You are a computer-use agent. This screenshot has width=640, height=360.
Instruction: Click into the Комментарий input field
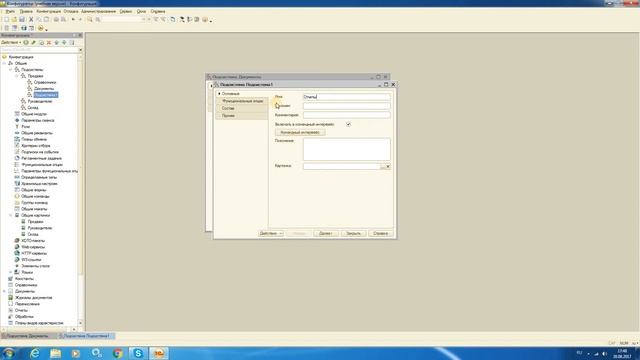347,115
